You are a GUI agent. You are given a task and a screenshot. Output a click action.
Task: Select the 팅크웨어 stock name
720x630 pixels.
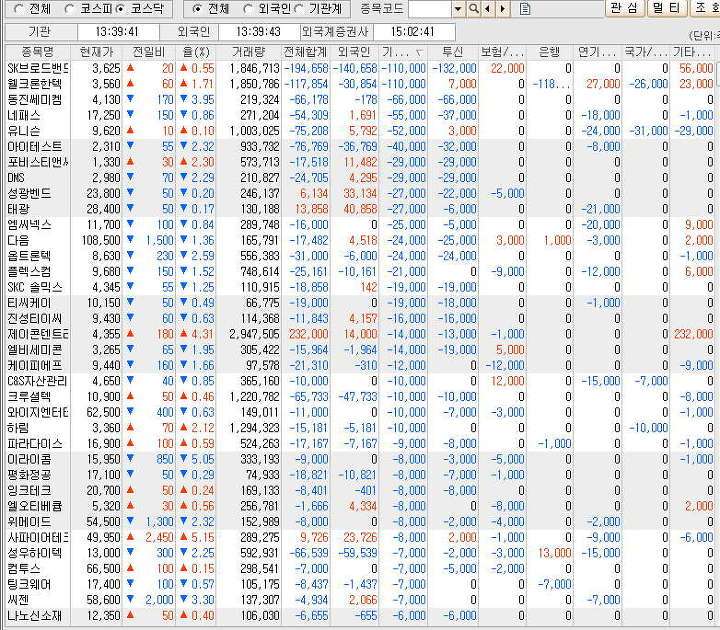pyautogui.click(x=29, y=584)
